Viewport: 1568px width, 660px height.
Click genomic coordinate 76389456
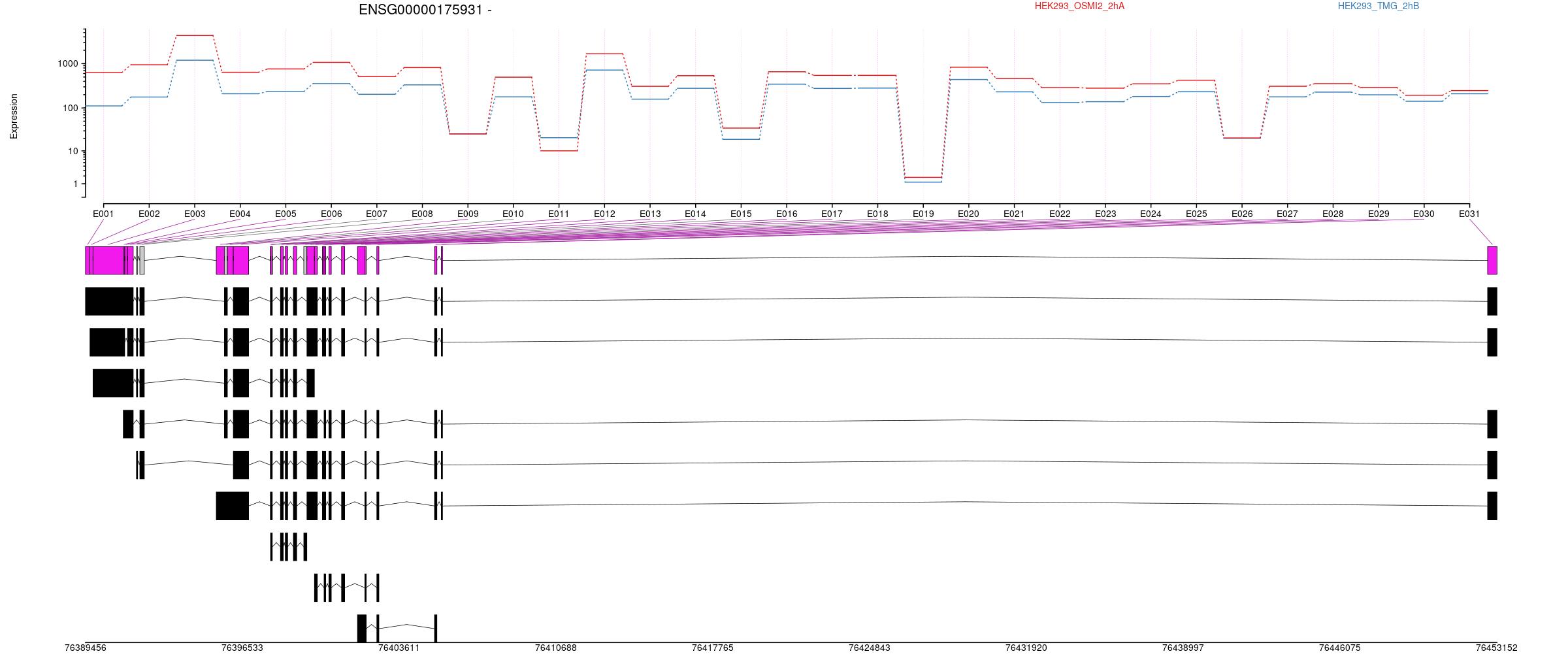[86, 648]
